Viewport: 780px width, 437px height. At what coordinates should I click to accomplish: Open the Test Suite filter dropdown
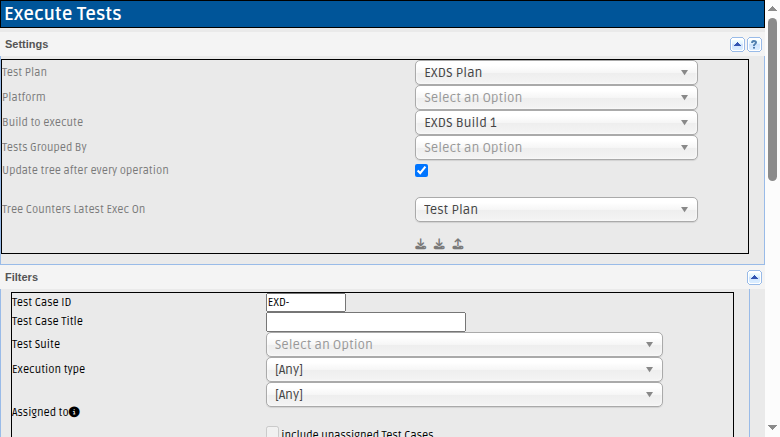point(464,344)
